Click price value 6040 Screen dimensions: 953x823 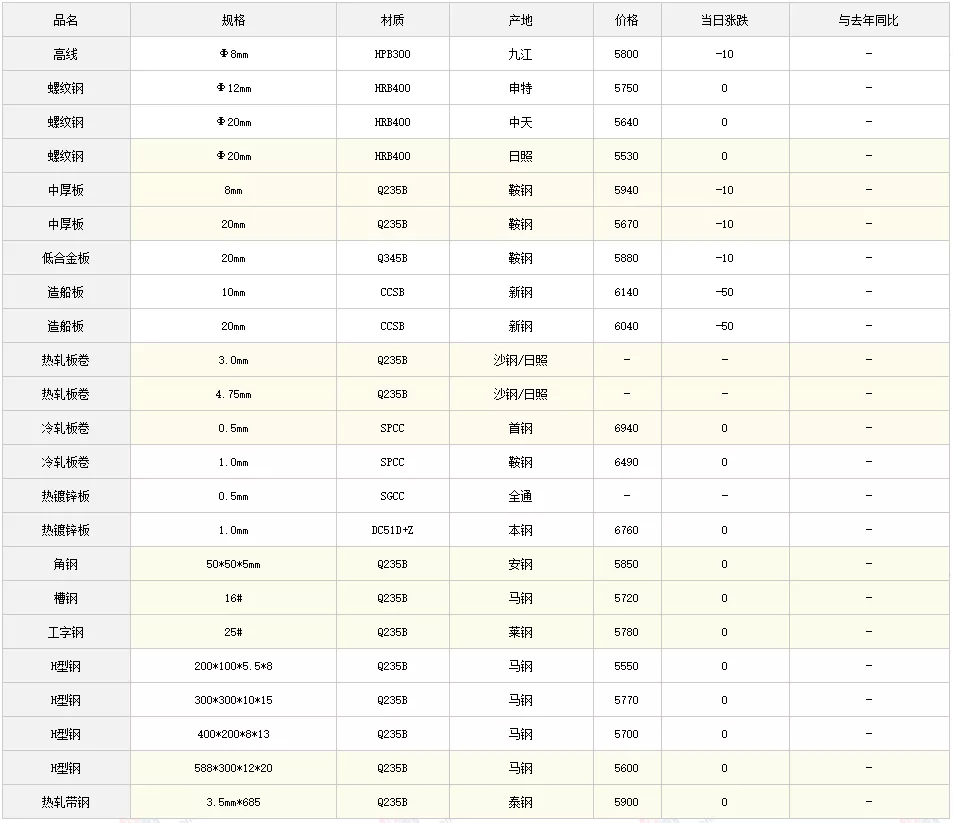627,326
